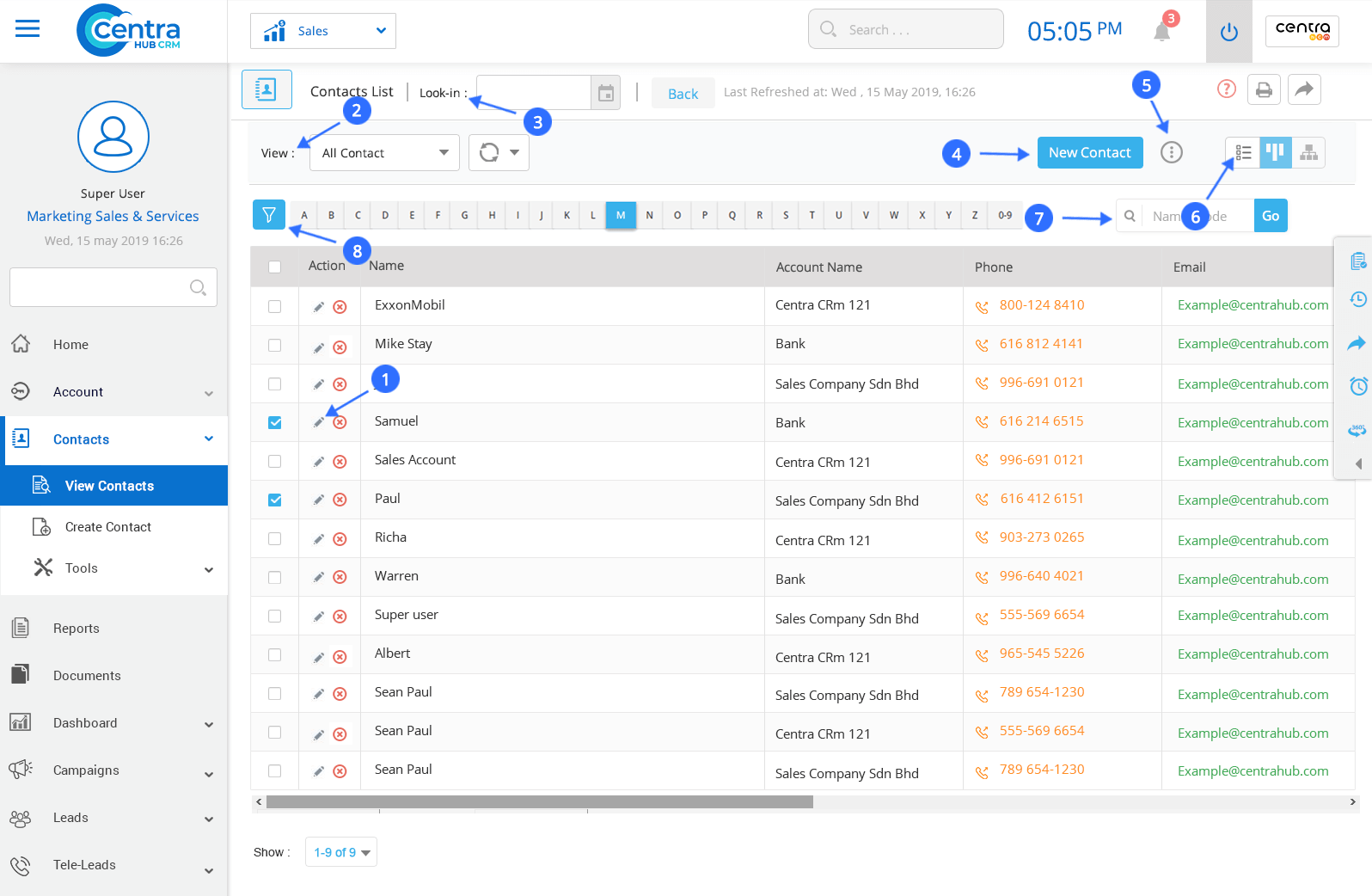This screenshot has height=896, width=1372.
Task: Delete the Richa contact
Action: click(x=340, y=539)
